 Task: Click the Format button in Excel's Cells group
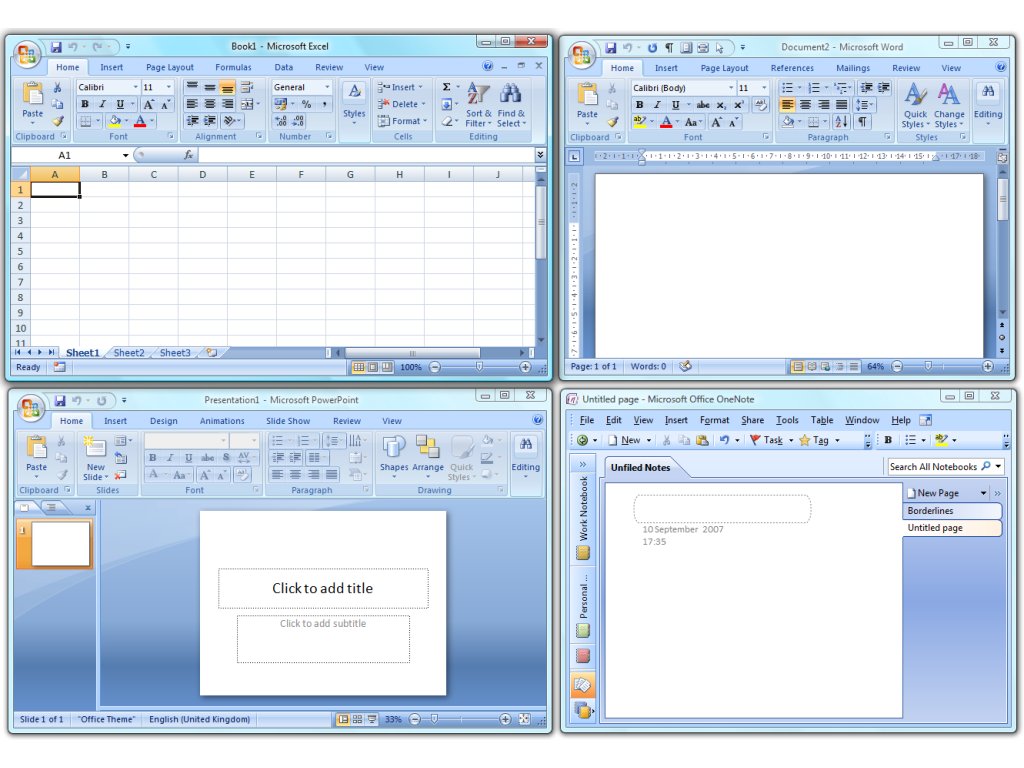[x=402, y=121]
